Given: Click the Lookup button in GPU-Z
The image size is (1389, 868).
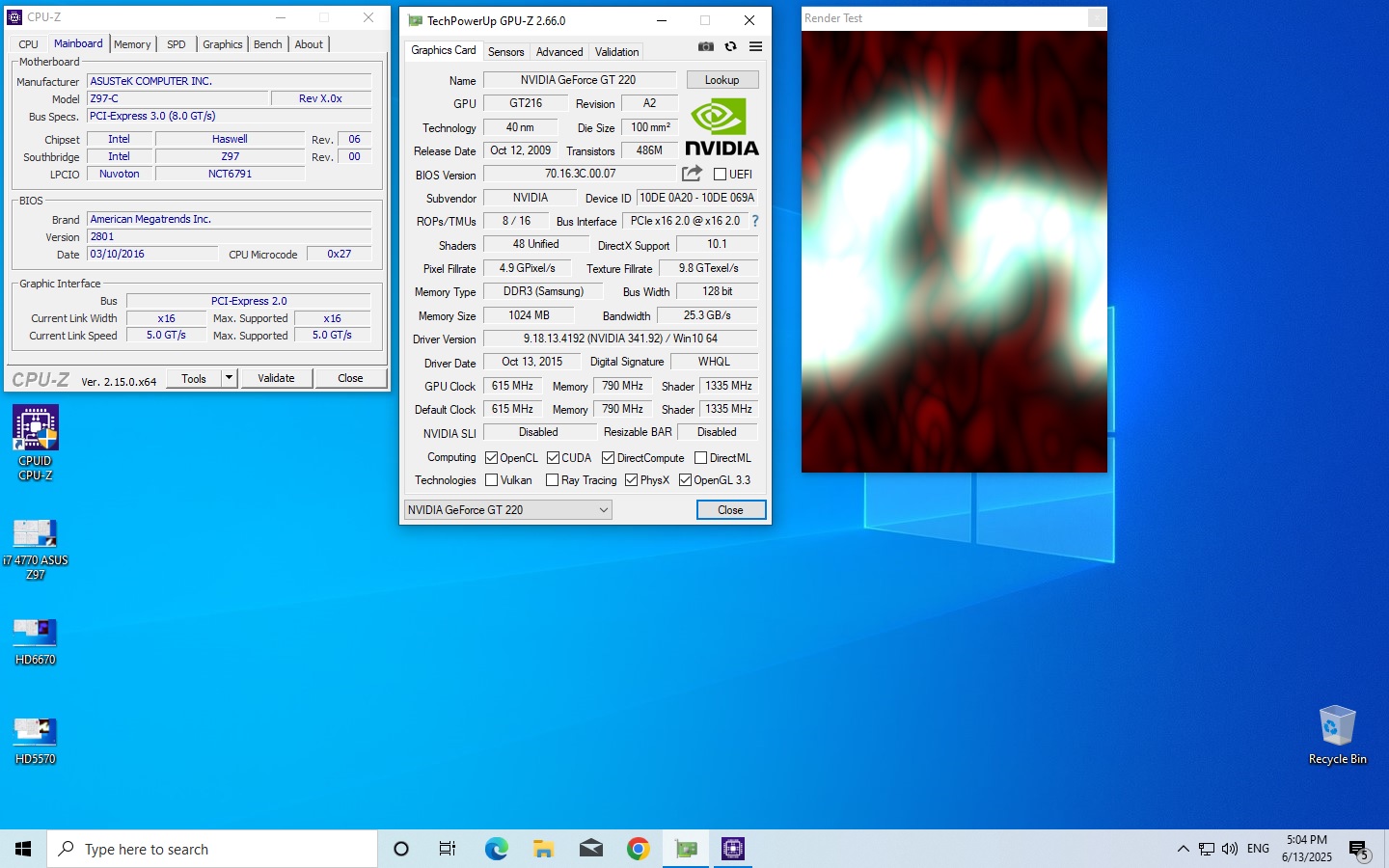Looking at the screenshot, I should point(722,80).
